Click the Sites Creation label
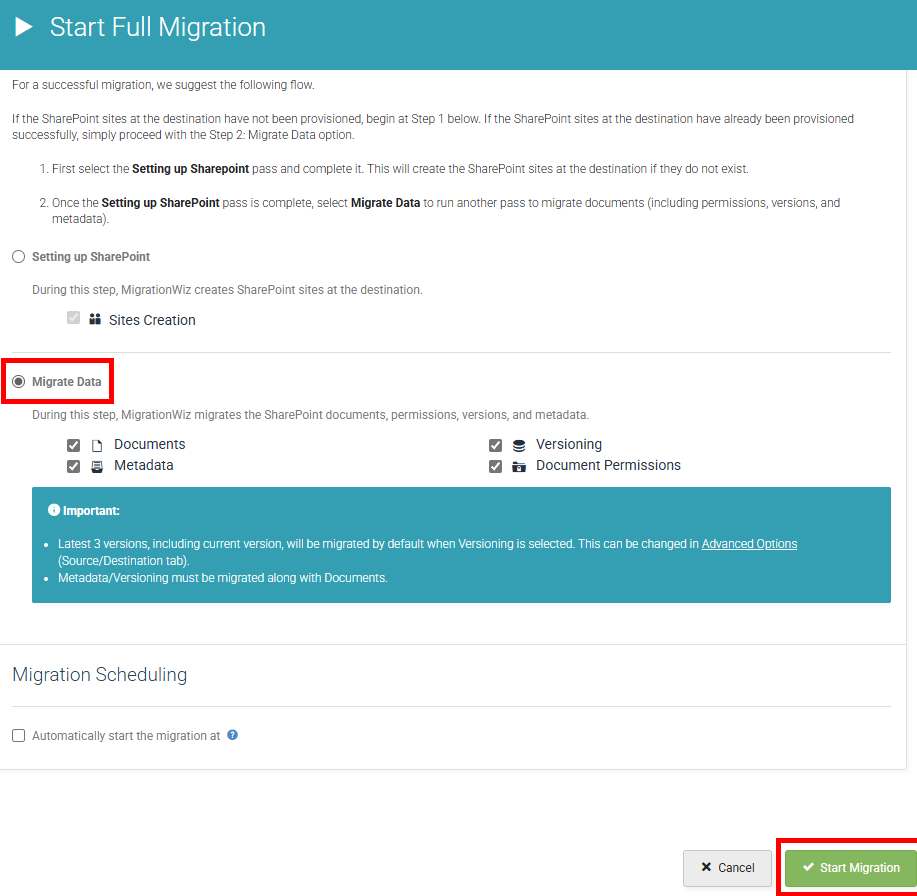Image resolution: width=917 pixels, height=896 pixels. (x=152, y=320)
